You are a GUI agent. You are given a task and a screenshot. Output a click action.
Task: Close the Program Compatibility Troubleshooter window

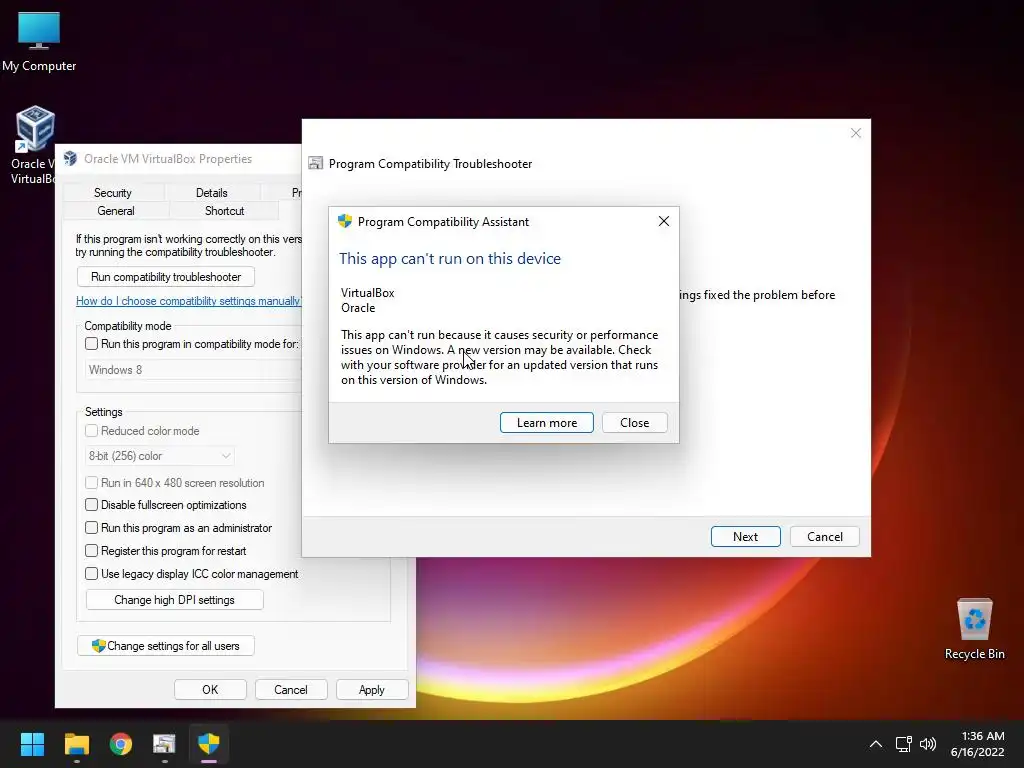(856, 133)
